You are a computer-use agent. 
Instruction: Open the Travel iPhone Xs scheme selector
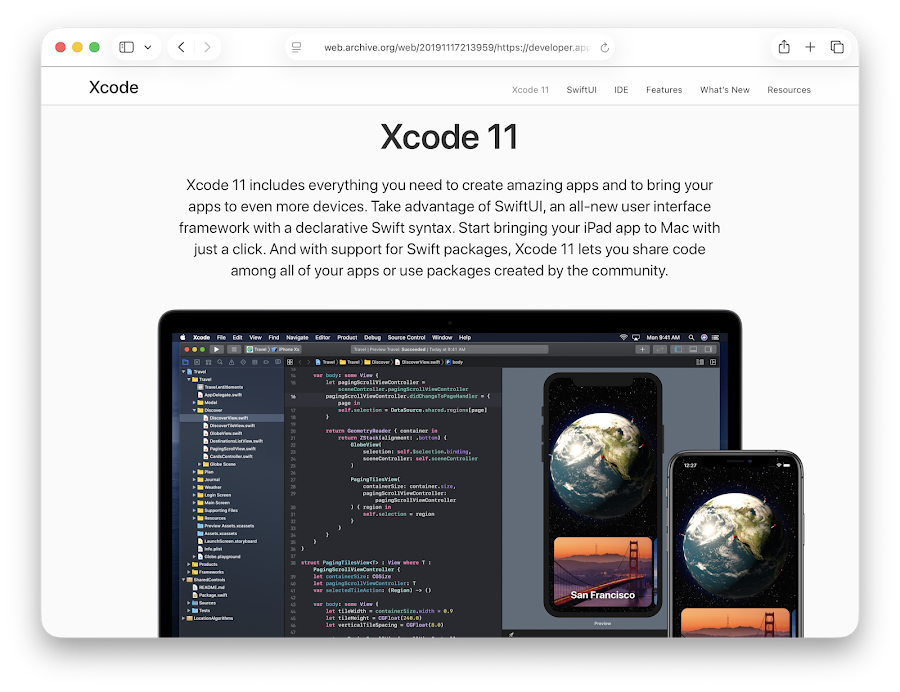click(273, 349)
